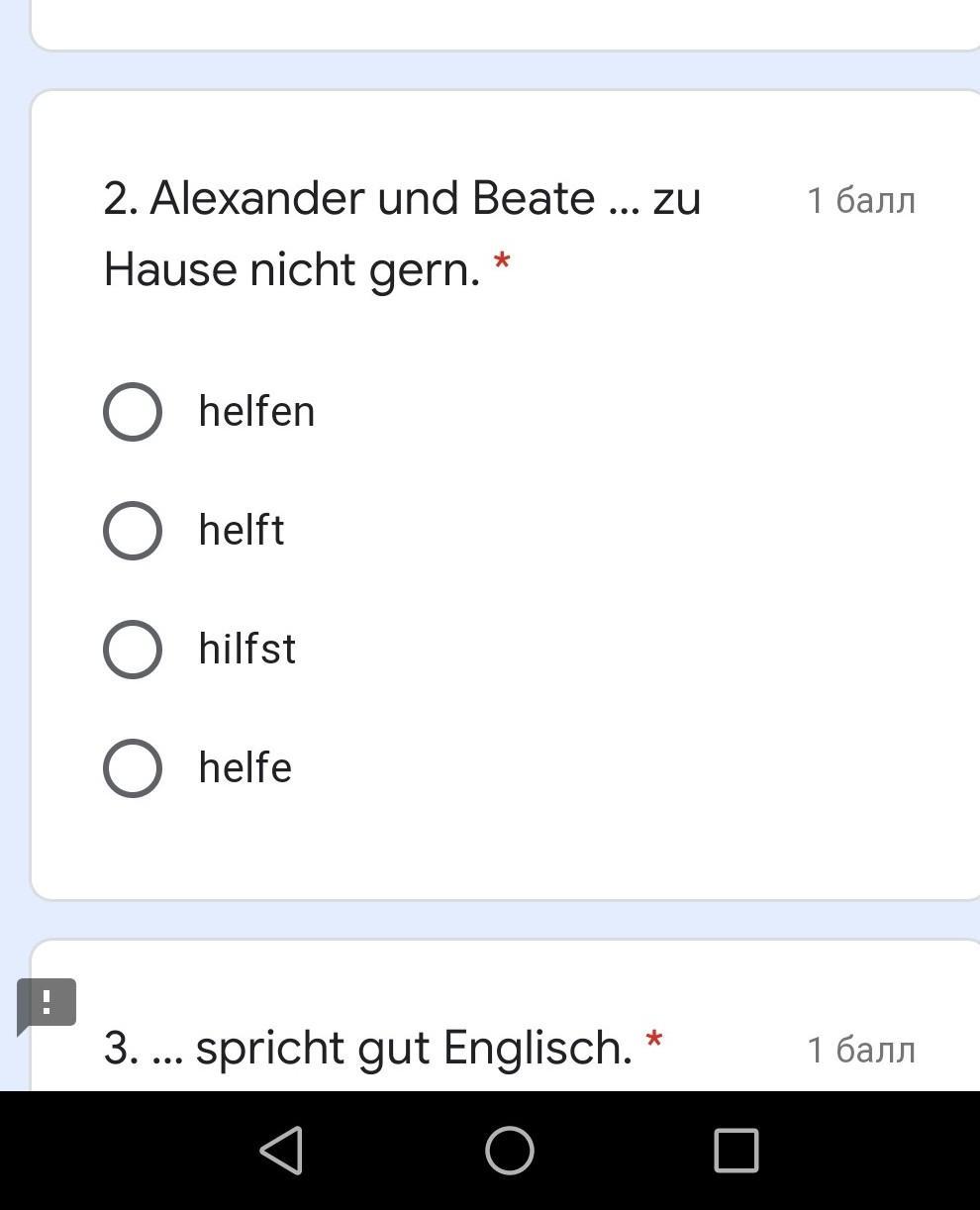Tap the 'hilfst' answer label text

(x=247, y=650)
